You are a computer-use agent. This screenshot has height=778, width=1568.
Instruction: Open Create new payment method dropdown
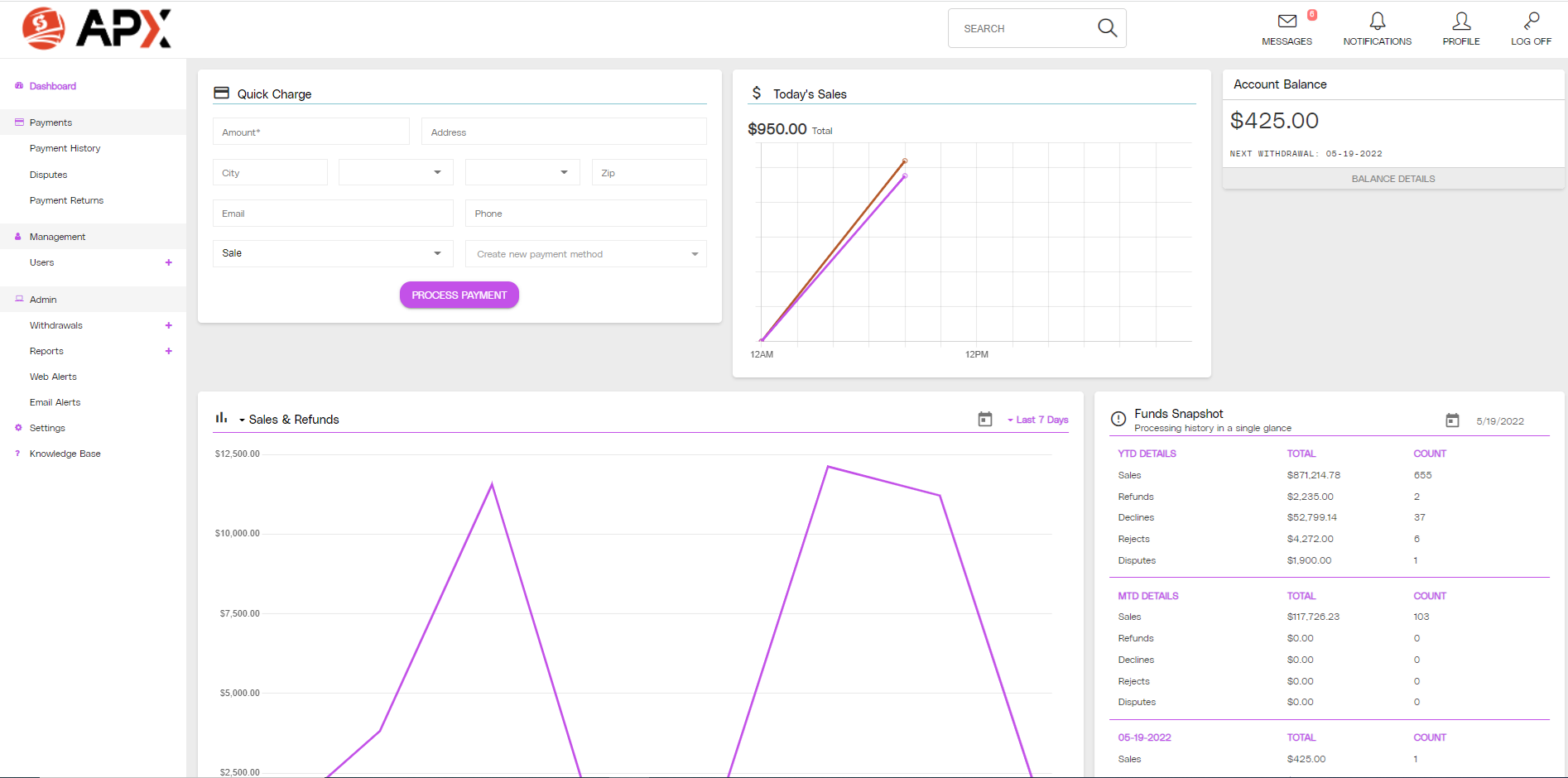(x=586, y=254)
